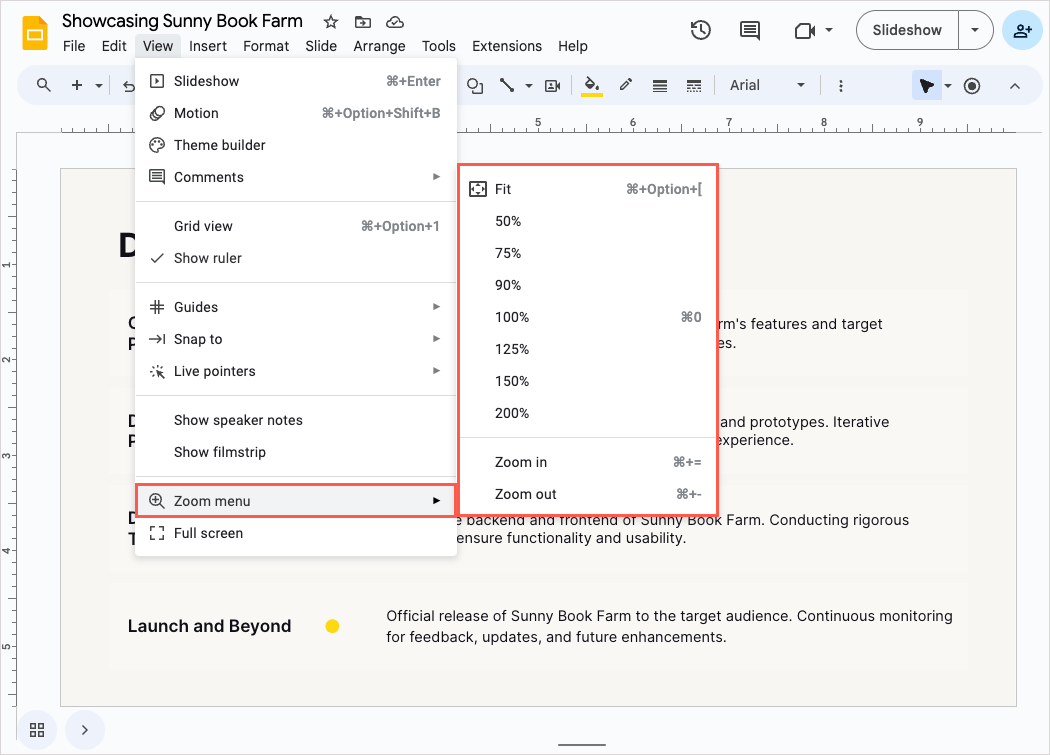Screen dimensions: 1050x755
Task: Open grid view icon at bottom left
Action: point(37,730)
